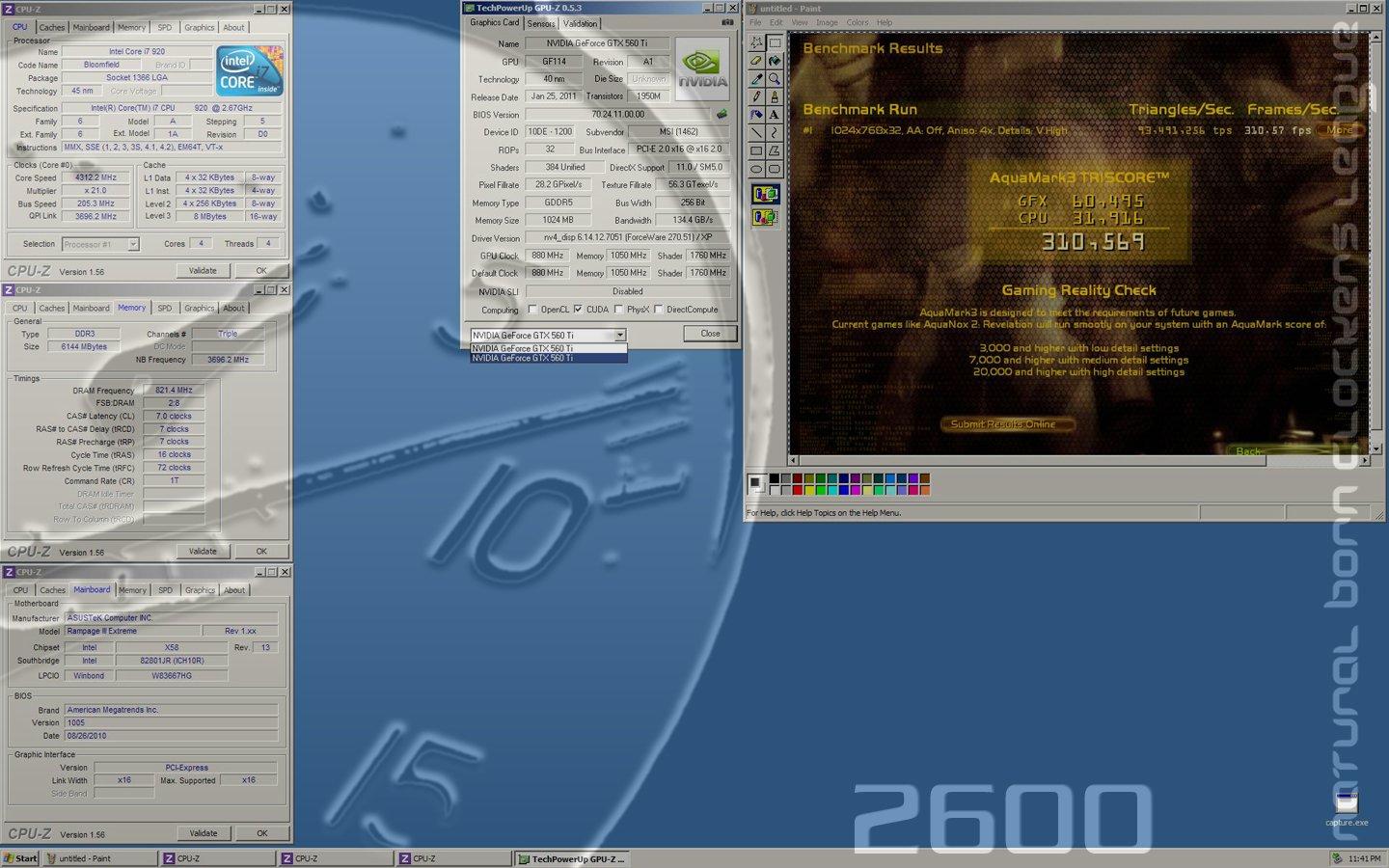The image size is (1389, 868).
Task: Choose the bright red color swatch in Paint
Action: point(797,490)
